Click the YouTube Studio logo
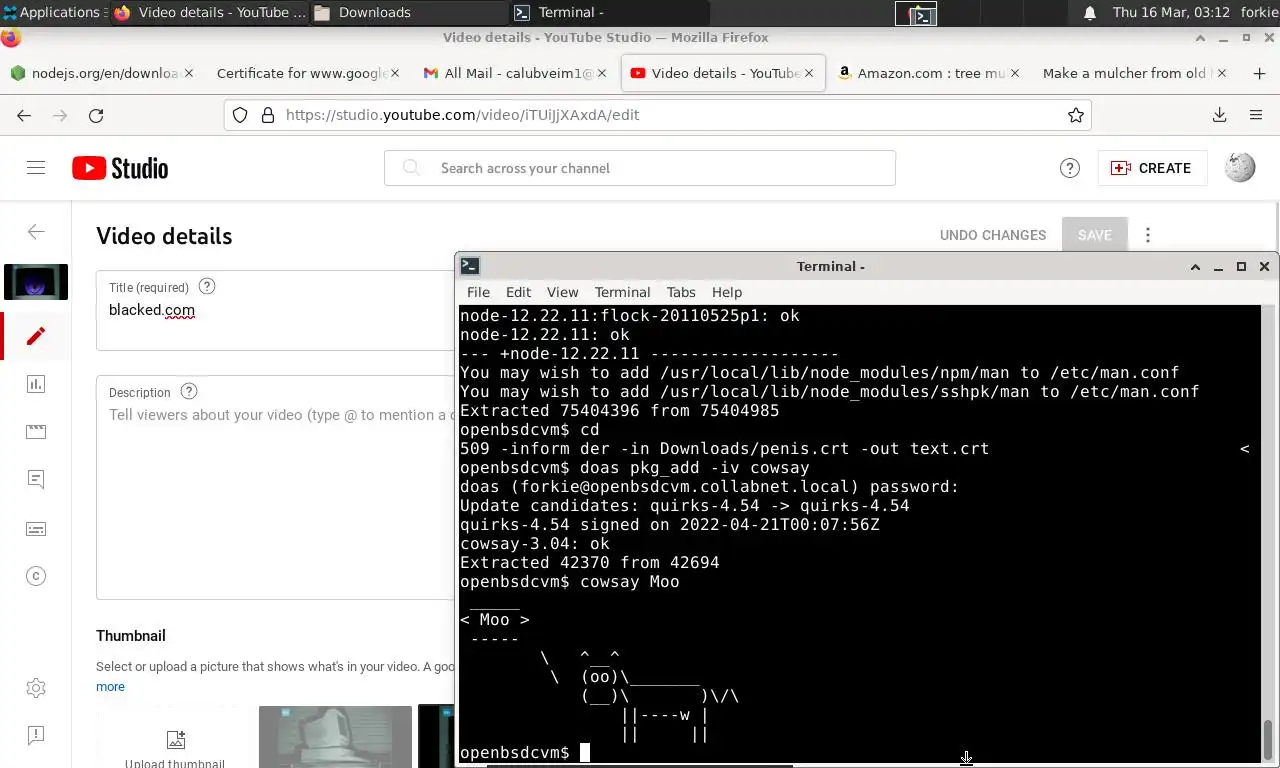 click(120, 168)
